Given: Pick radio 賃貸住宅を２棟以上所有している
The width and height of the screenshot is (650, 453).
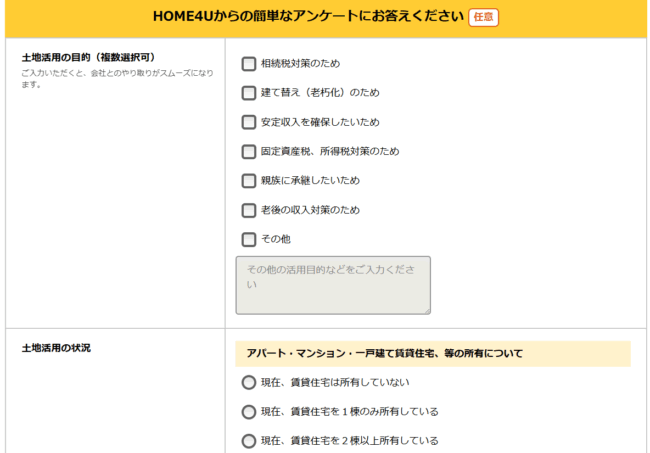Looking at the screenshot, I should point(249,441).
